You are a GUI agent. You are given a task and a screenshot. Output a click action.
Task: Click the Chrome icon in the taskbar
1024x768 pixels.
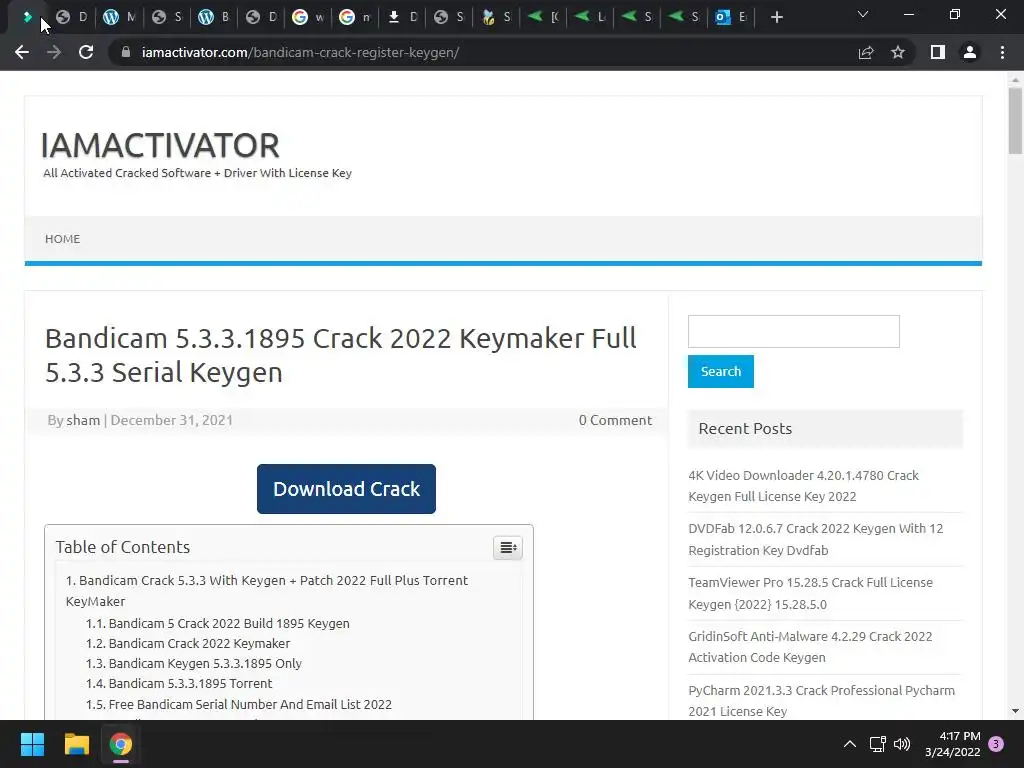[121, 744]
